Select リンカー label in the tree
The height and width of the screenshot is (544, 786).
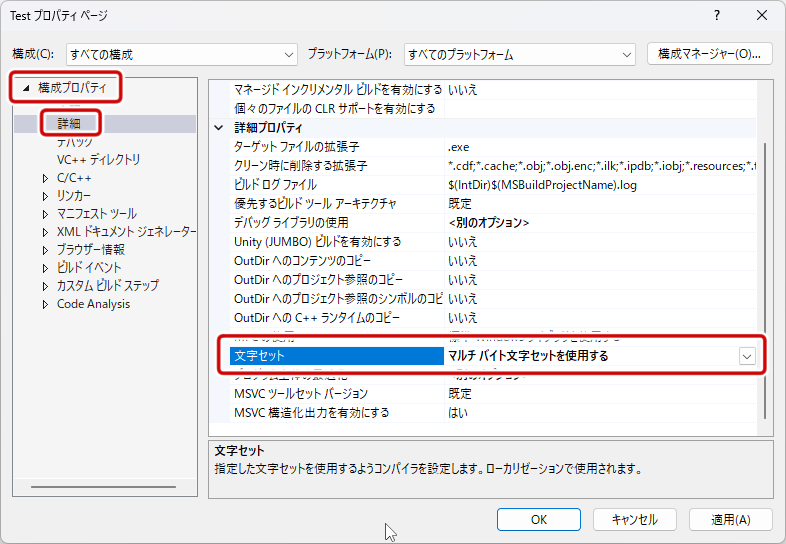(x=74, y=196)
